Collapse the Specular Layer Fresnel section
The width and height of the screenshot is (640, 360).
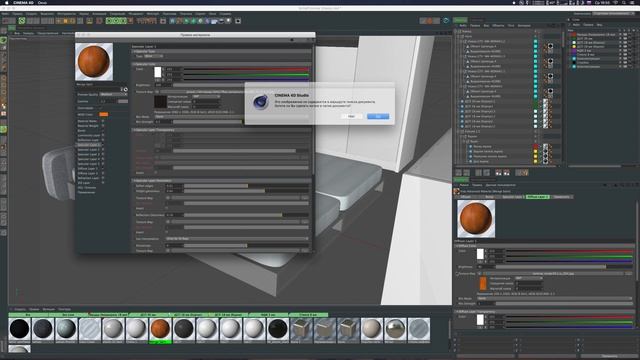[x=222, y=180]
